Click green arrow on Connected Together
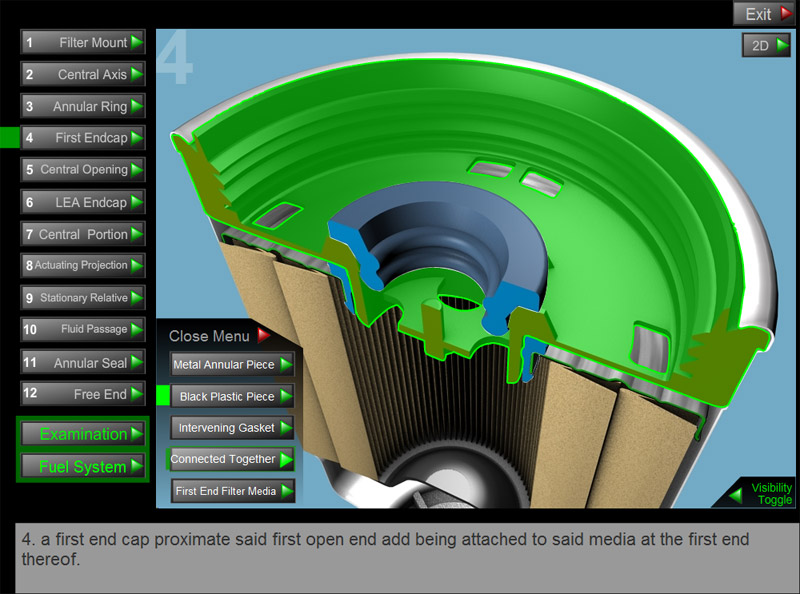800x594 pixels. coord(286,459)
